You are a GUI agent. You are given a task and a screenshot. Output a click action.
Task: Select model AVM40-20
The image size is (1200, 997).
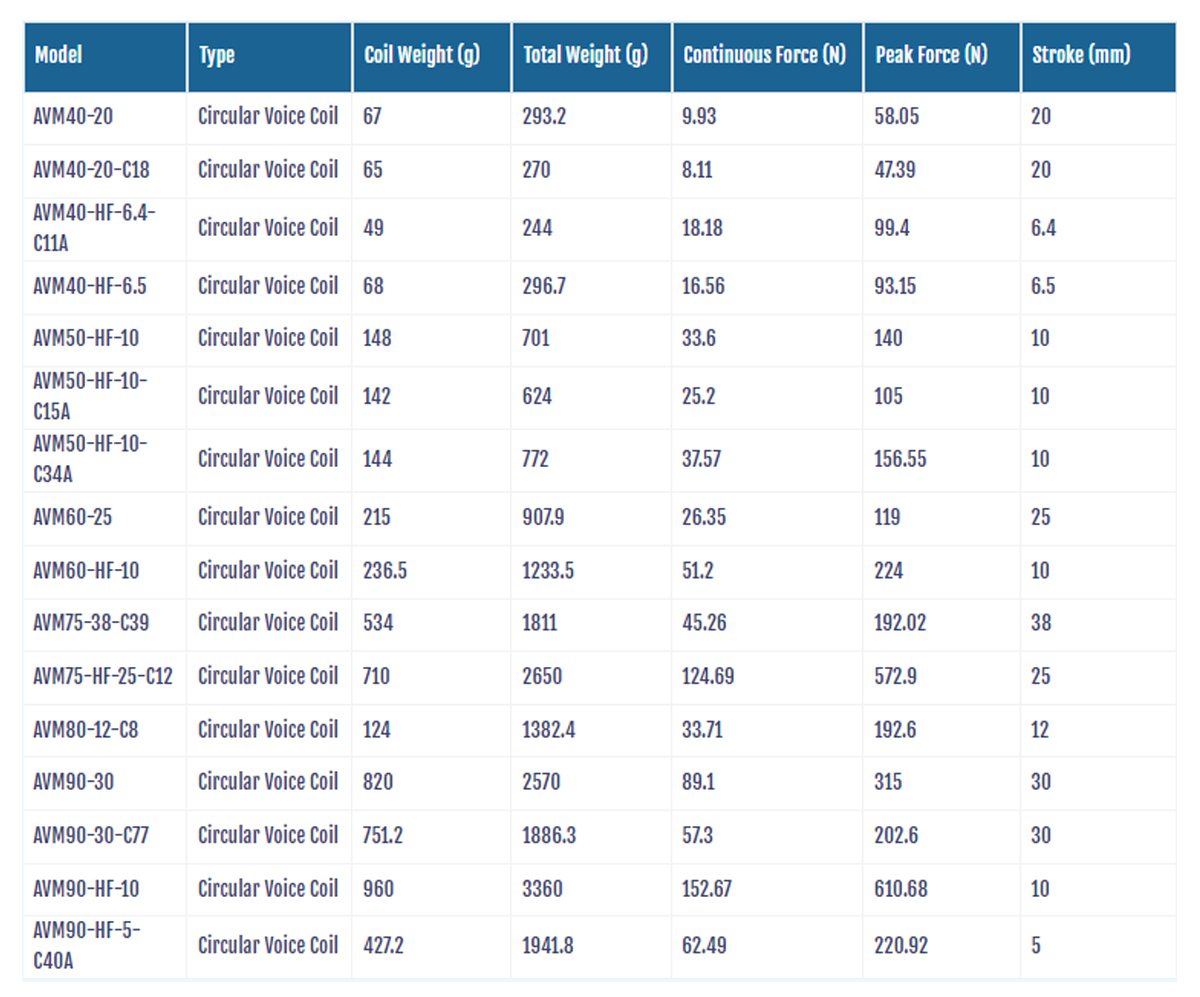[x=74, y=117]
